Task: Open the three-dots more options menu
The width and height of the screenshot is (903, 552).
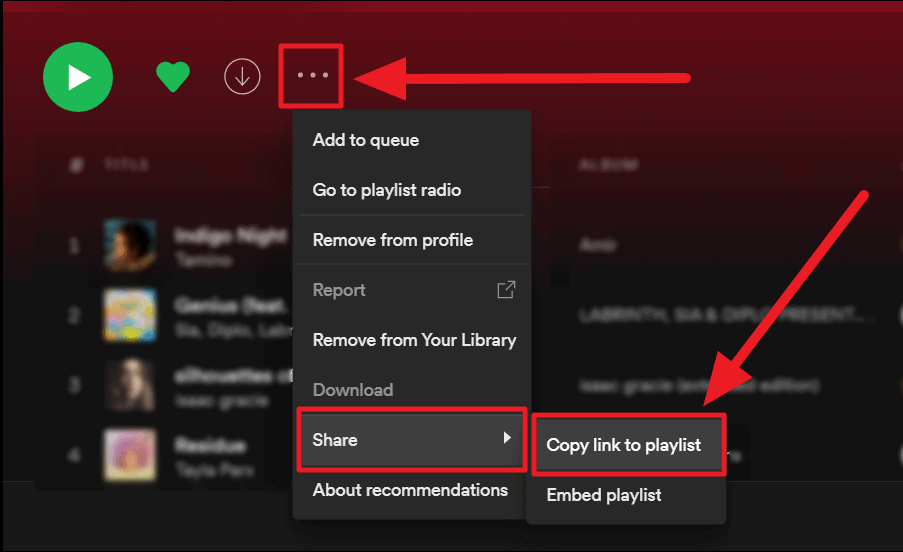Action: [312, 76]
